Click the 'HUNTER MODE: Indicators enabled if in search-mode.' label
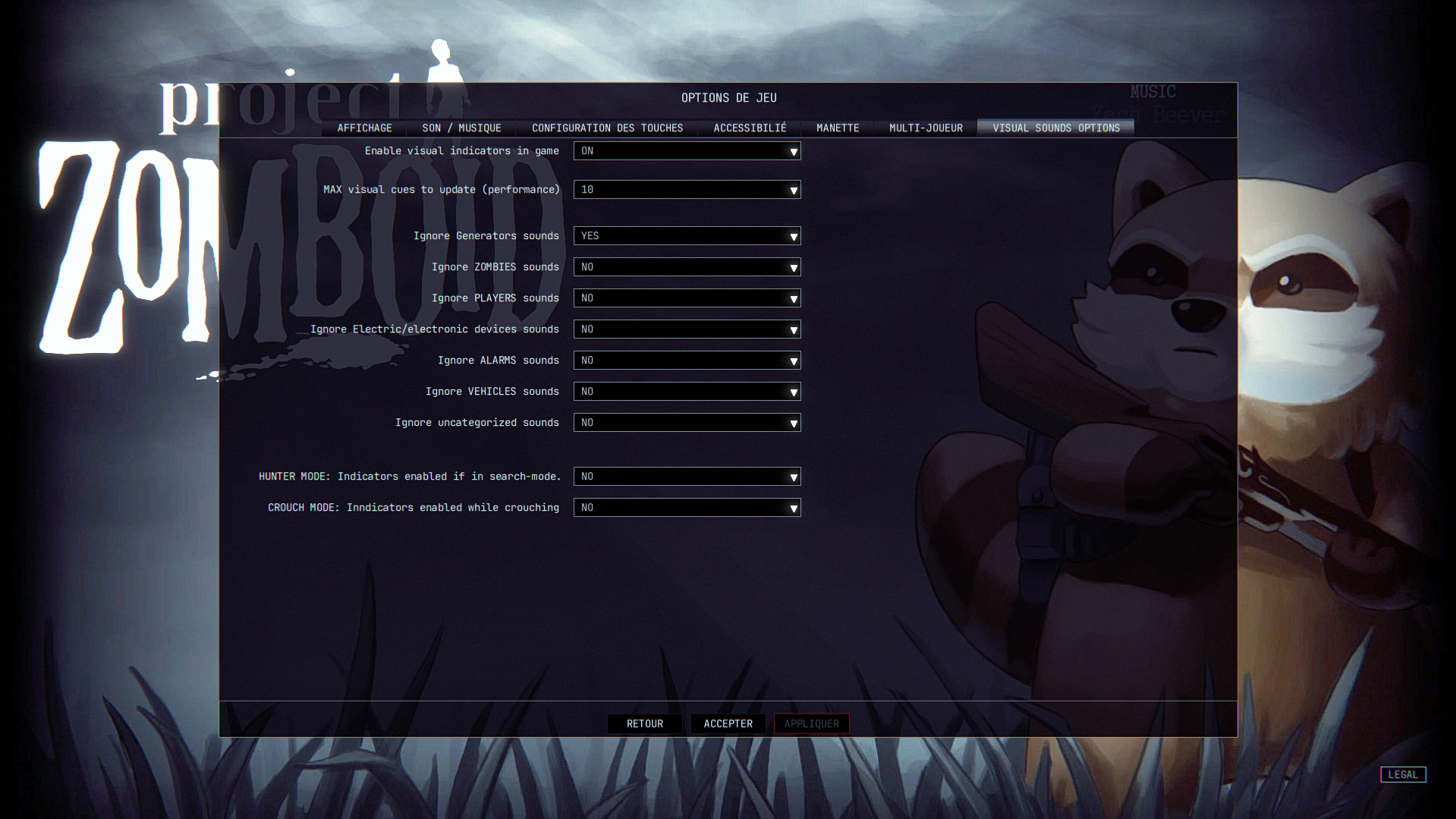Screen dimensions: 1456x819 410,477
